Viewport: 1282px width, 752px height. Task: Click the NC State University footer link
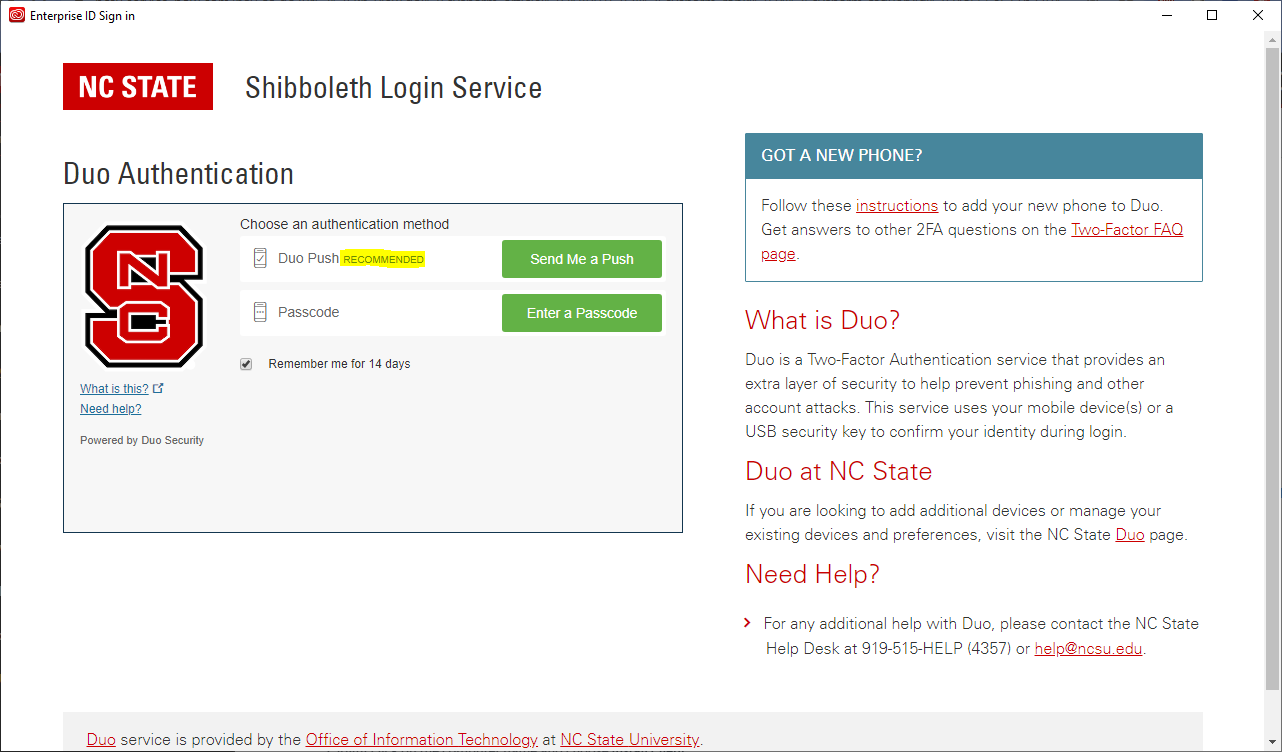[x=629, y=739]
